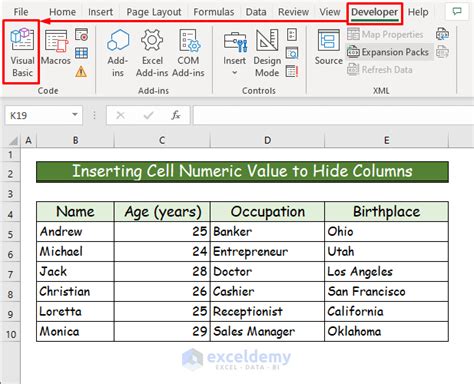Click the XML Import icon

[442, 34]
